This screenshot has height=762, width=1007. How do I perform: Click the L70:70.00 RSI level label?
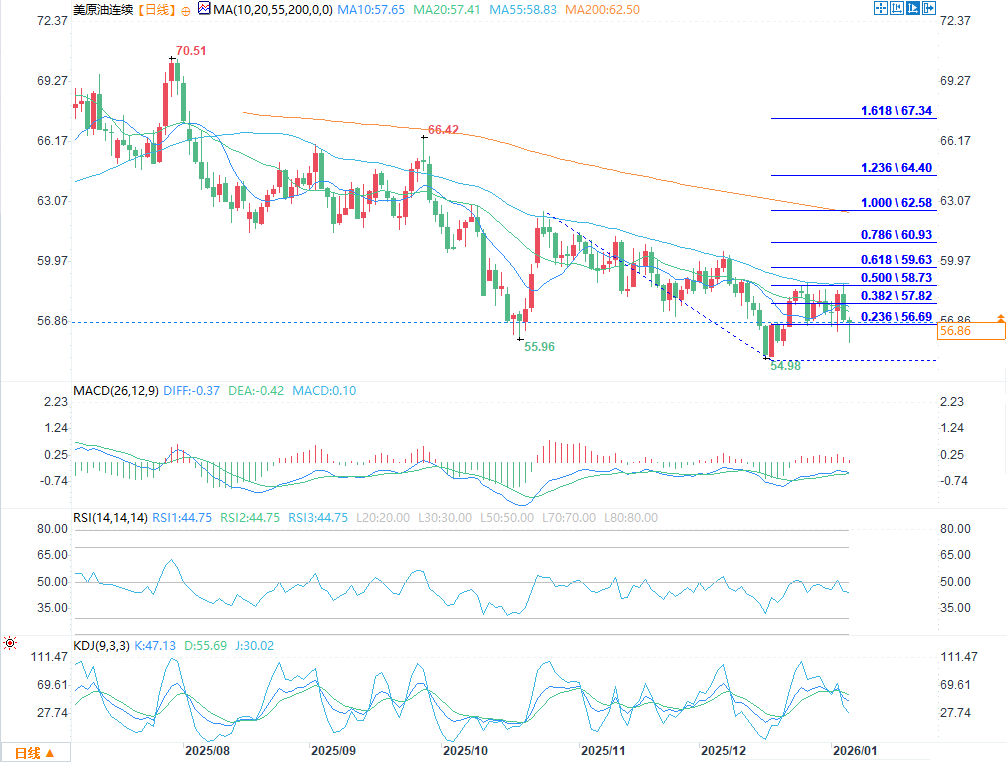569,517
